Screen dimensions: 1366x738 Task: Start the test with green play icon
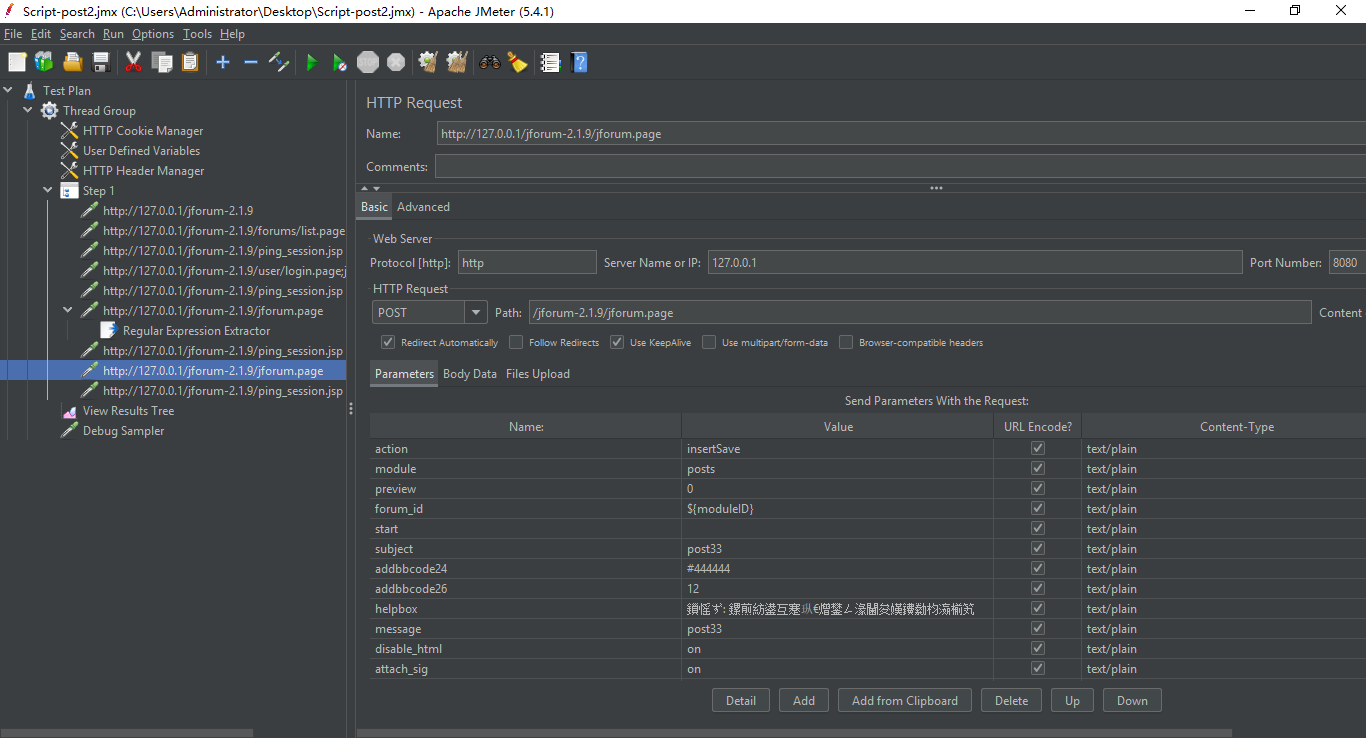coord(311,62)
